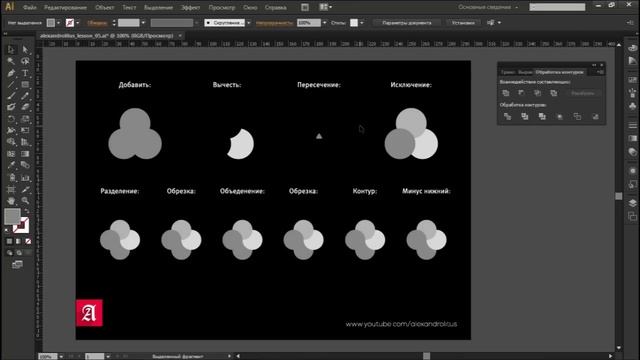Select the Lasso tool
Screen dimensions: 640x360
tap(25, 61)
